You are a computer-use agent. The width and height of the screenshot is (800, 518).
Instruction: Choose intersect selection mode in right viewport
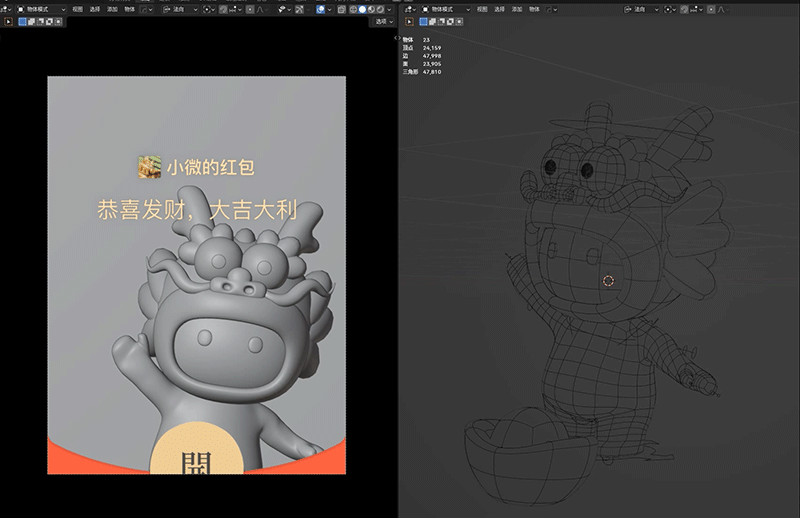click(x=459, y=21)
